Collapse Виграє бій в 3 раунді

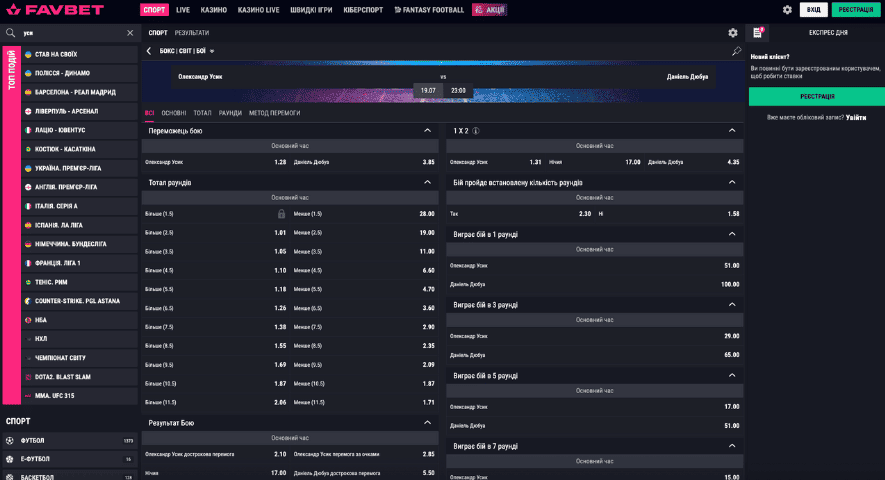[x=732, y=304]
